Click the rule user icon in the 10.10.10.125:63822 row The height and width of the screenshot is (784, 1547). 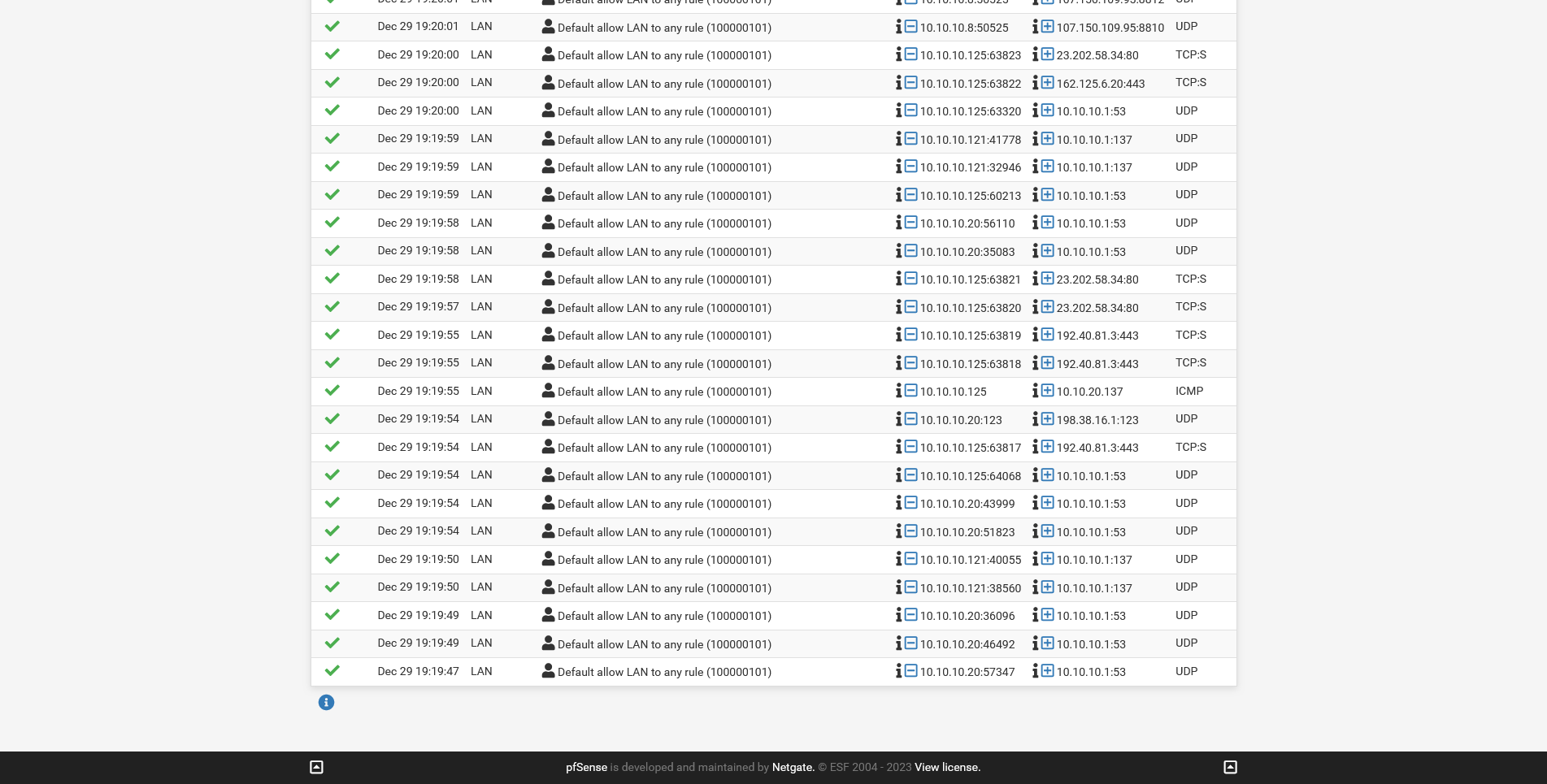click(548, 83)
